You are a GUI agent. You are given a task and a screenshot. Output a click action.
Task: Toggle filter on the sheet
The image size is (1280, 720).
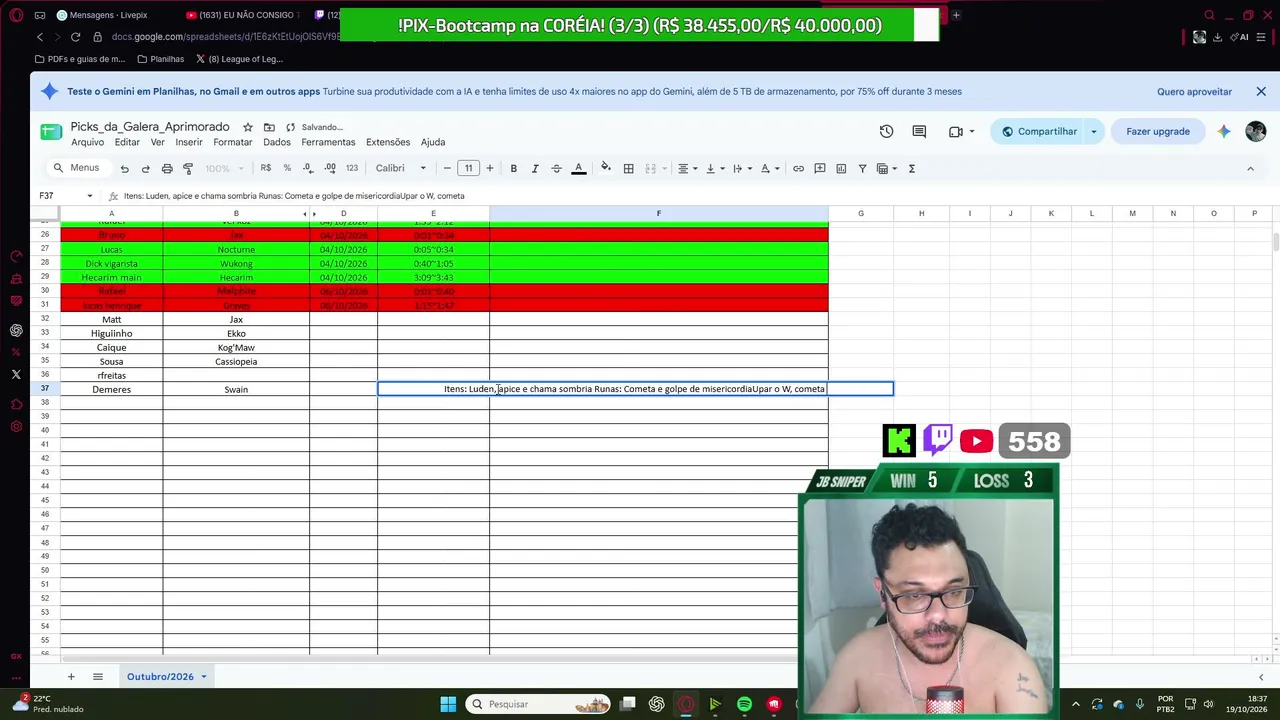pyautogui.click(x=862, y=169)
